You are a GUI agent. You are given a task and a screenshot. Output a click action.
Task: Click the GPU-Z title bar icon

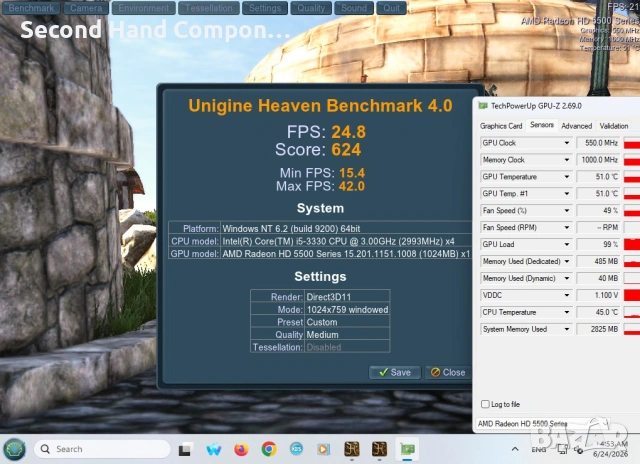[x=483, y=106]
